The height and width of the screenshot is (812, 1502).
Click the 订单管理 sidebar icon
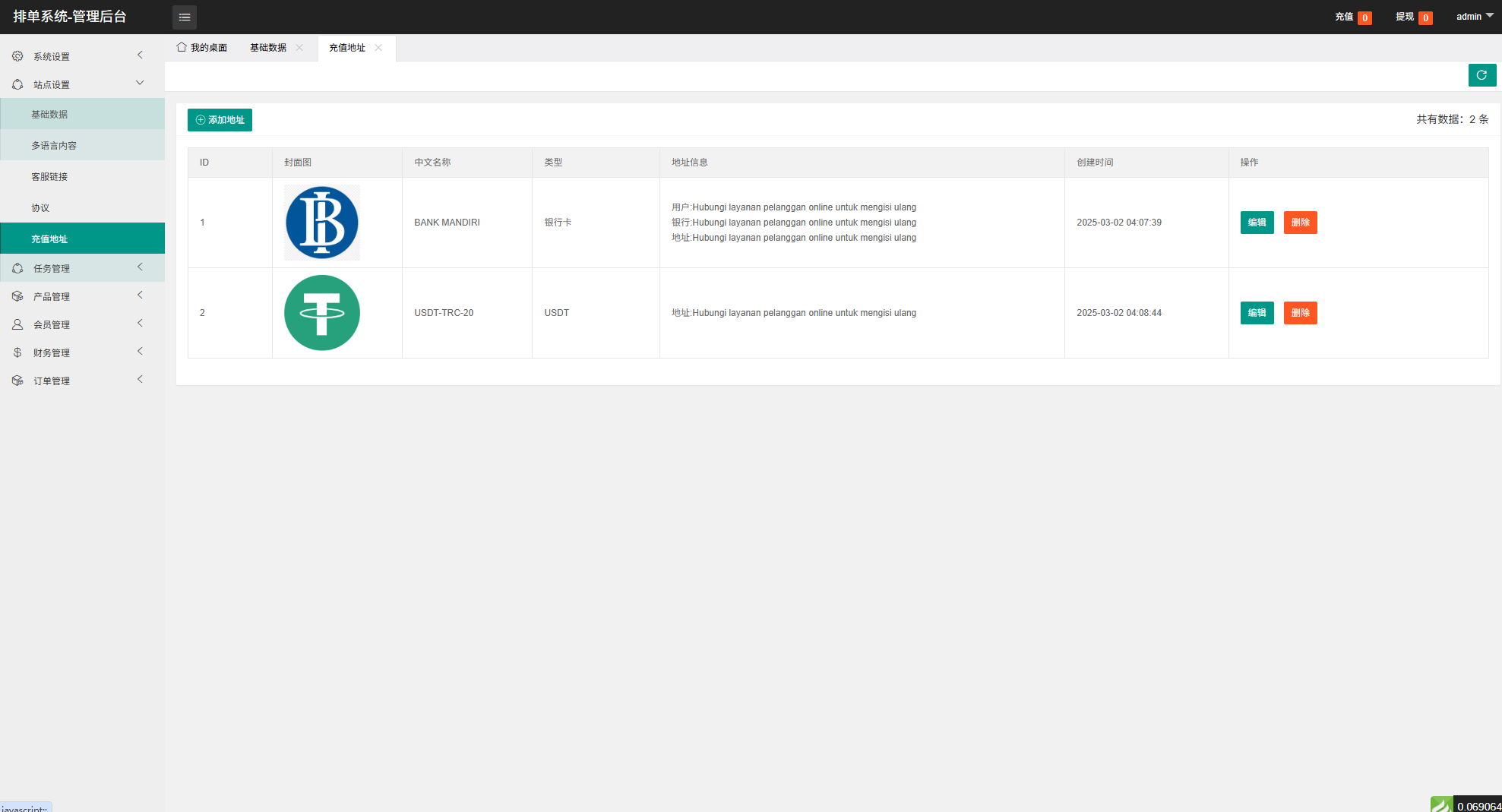point(17,381)
